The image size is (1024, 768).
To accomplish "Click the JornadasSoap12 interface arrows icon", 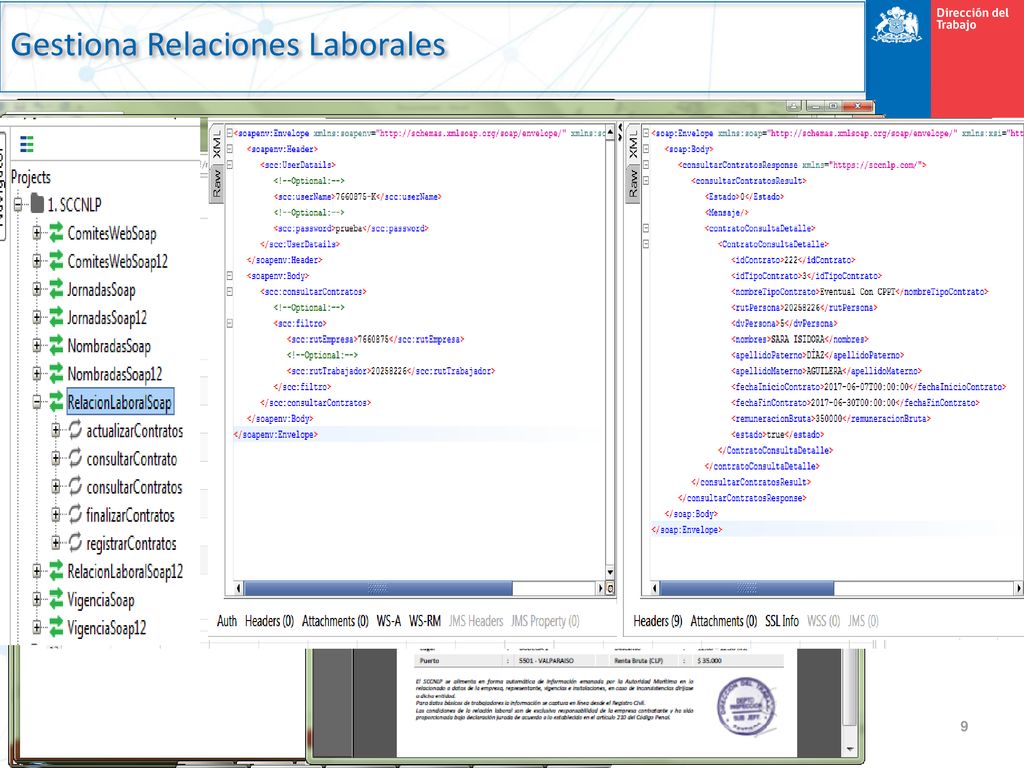I will (x=57, y=317).
